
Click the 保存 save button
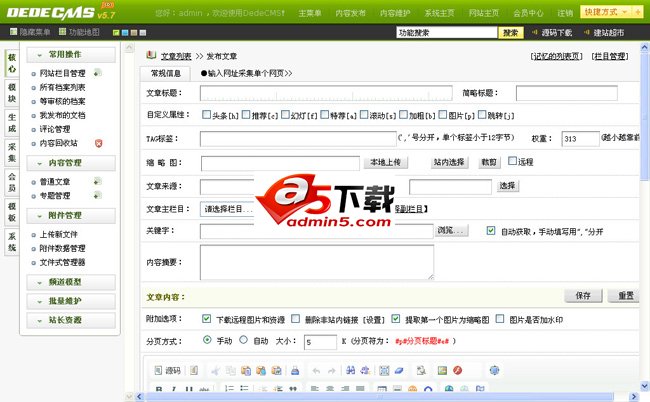coord(583,295)
